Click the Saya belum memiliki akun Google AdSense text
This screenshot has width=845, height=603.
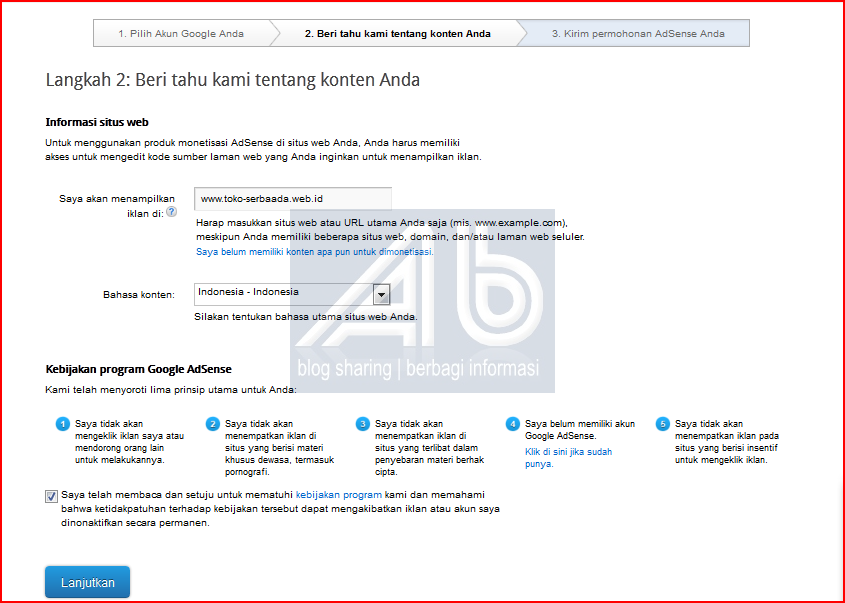[580, 429]
